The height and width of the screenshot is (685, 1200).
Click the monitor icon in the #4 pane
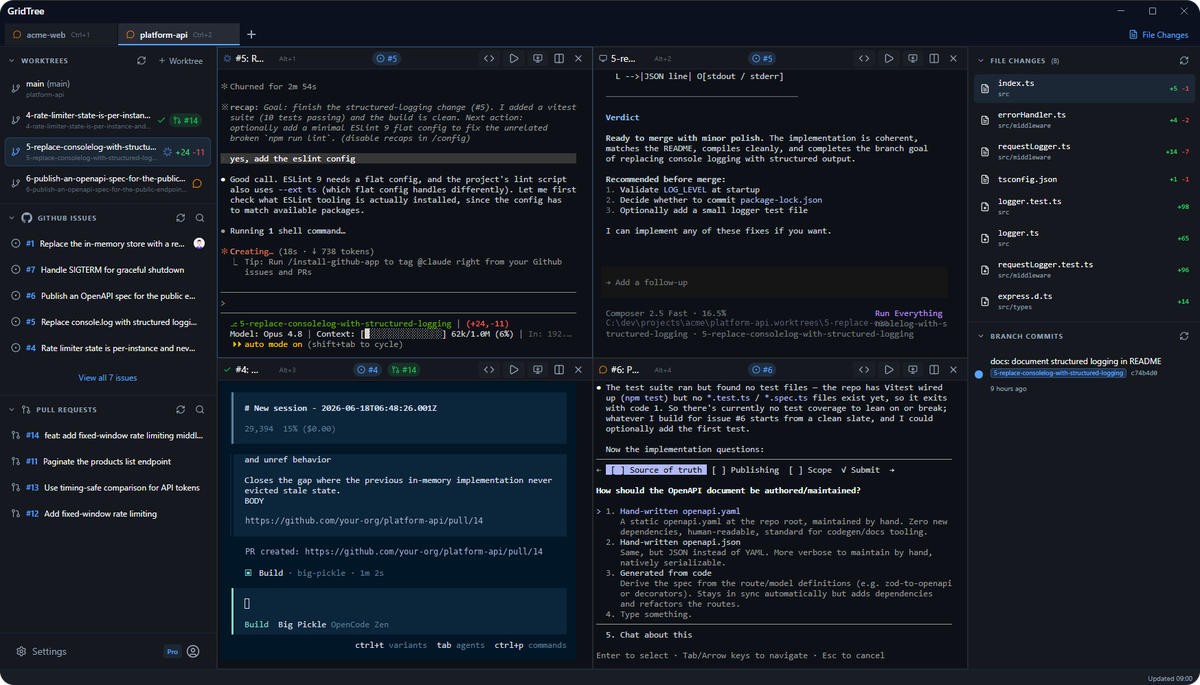[x=538, y=370]
